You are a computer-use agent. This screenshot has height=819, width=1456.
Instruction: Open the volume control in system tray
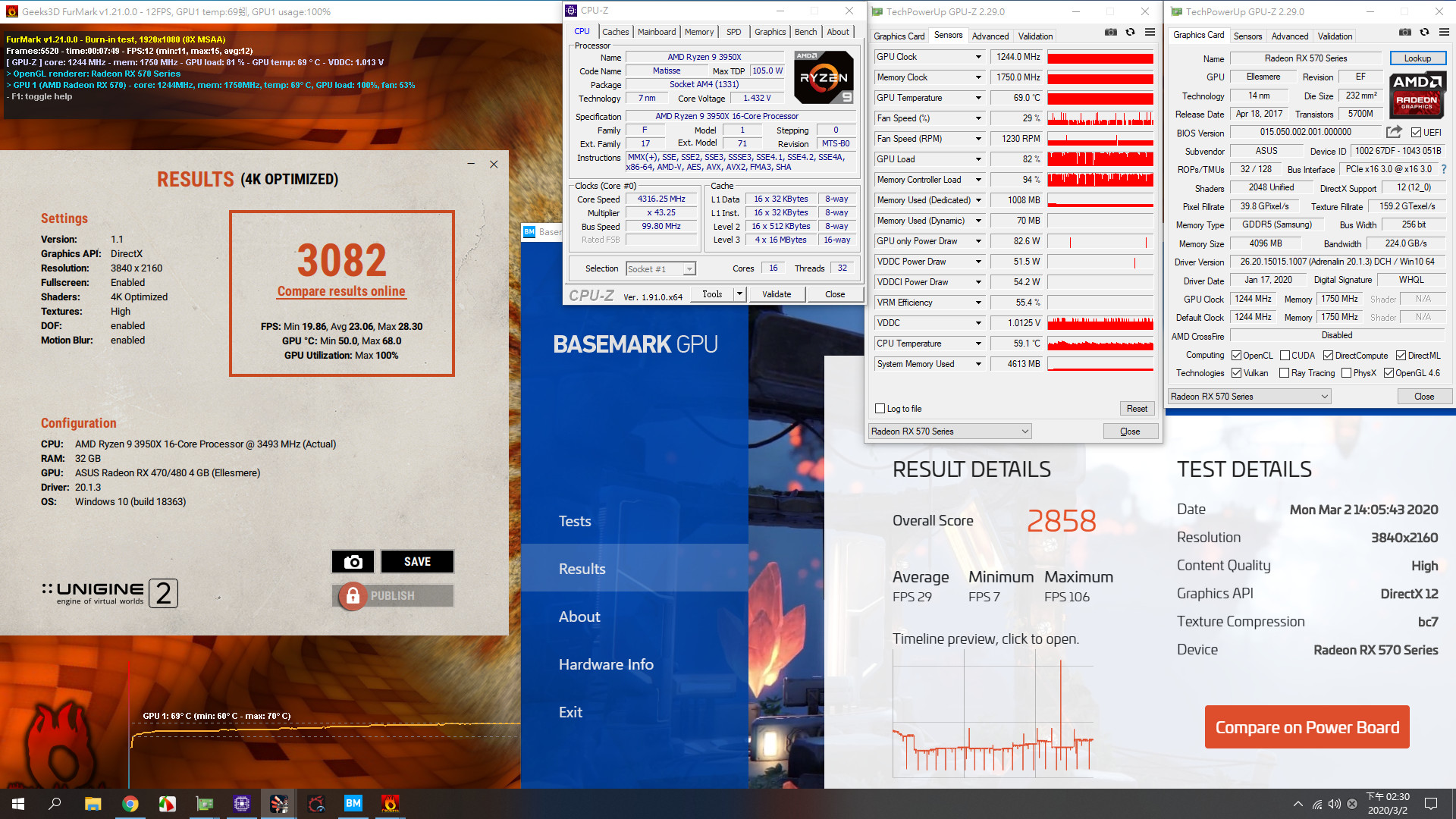click(x=1335, y=804)
